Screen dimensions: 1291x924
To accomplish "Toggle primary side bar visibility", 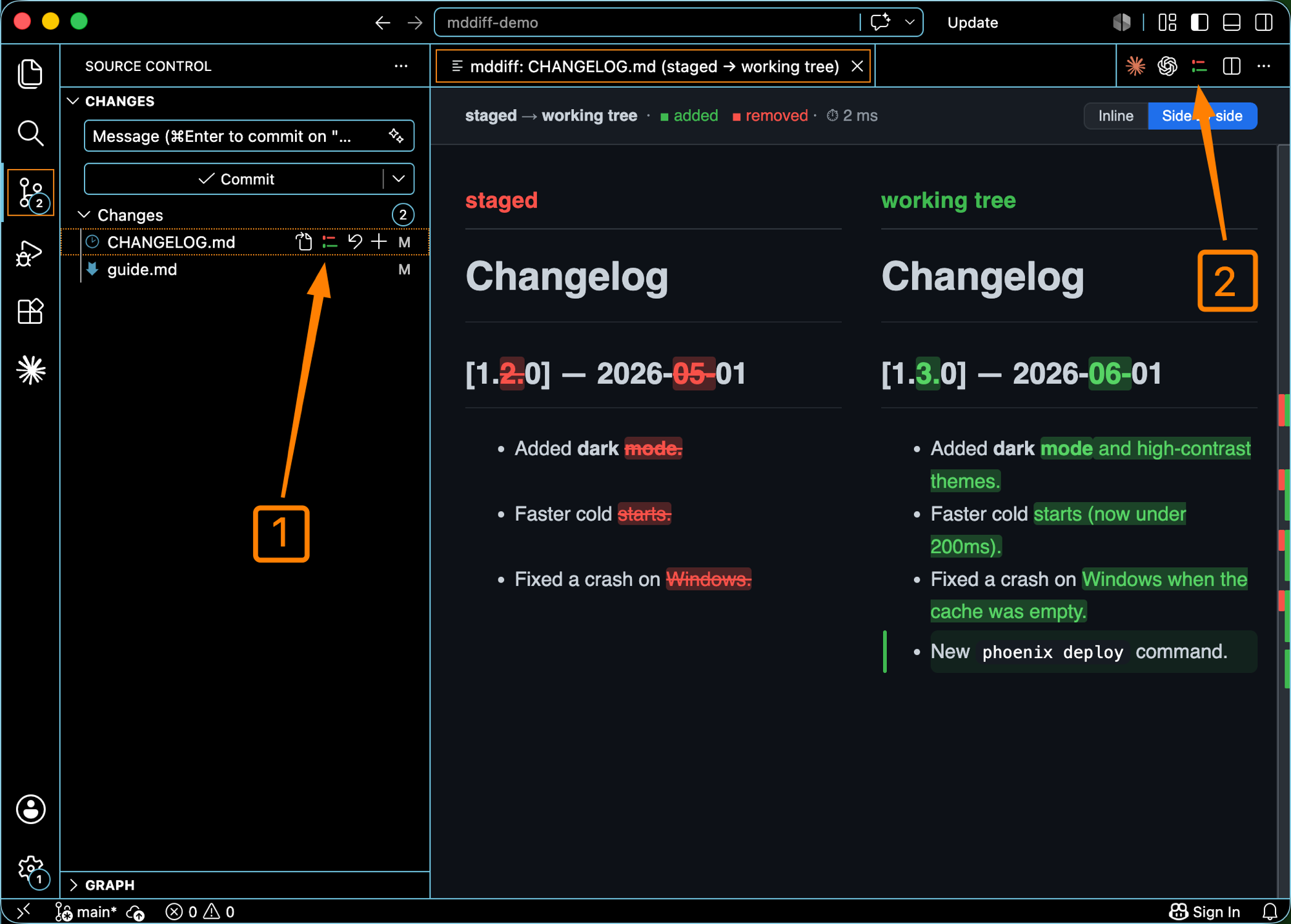I will pyautogui.click(x=1199, y=23).
